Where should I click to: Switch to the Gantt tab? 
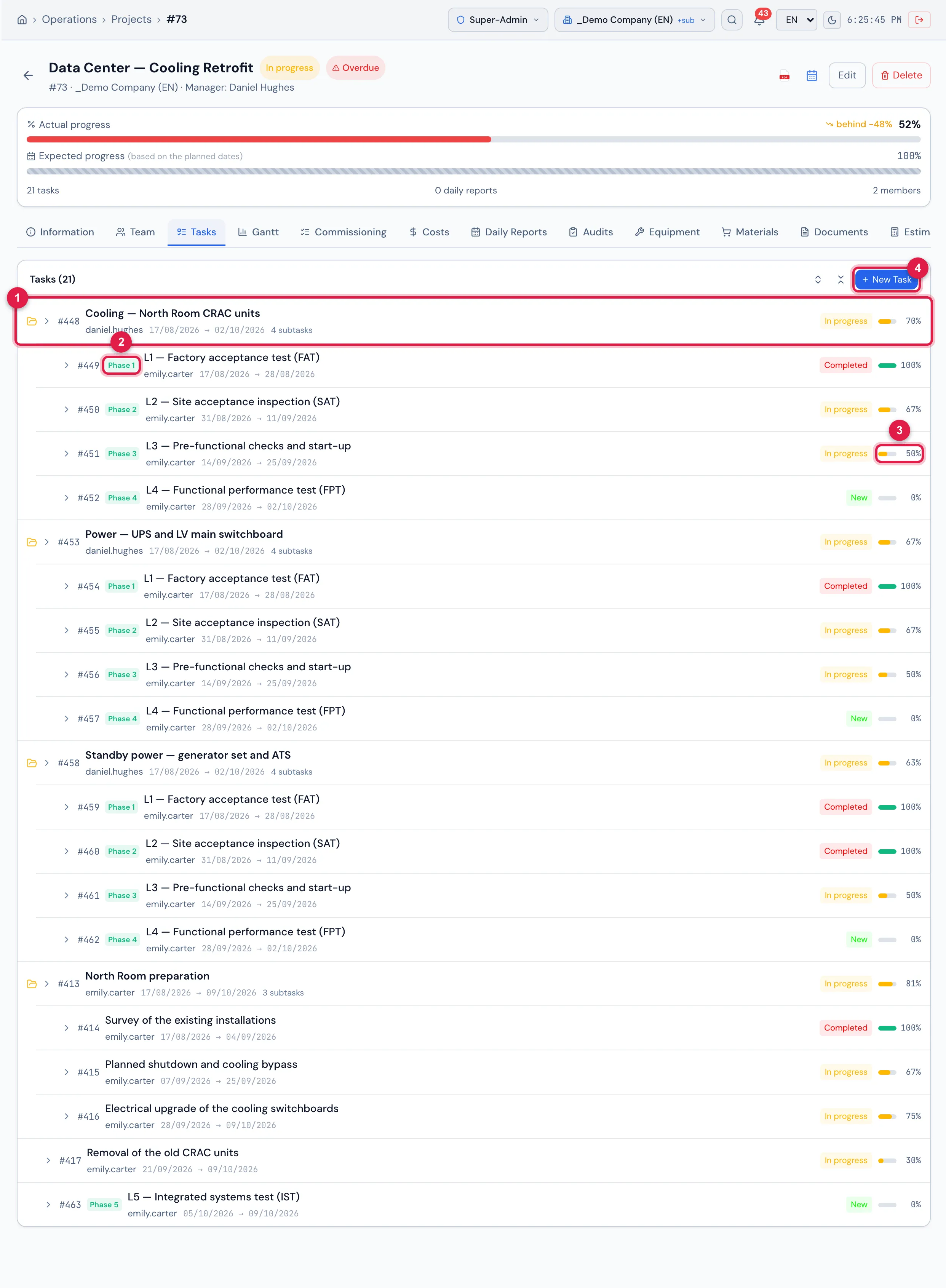point(258,232)
